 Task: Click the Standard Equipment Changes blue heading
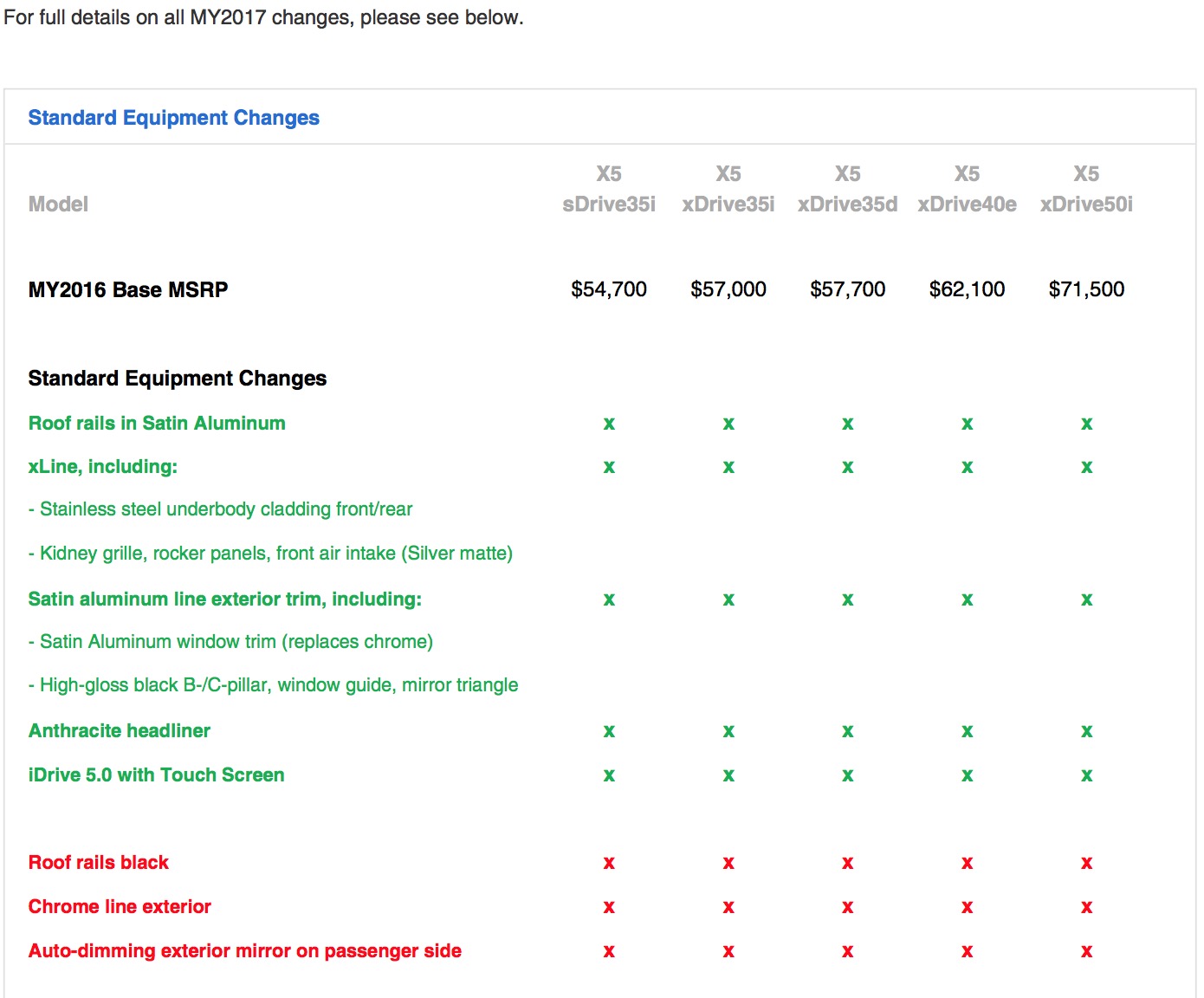click(x=173, y=118)
